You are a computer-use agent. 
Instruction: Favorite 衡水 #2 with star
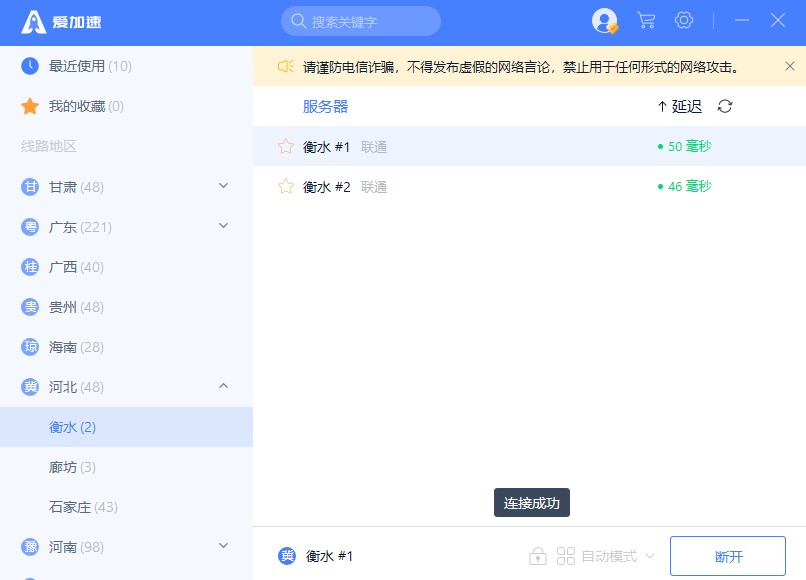click(285, 186)
